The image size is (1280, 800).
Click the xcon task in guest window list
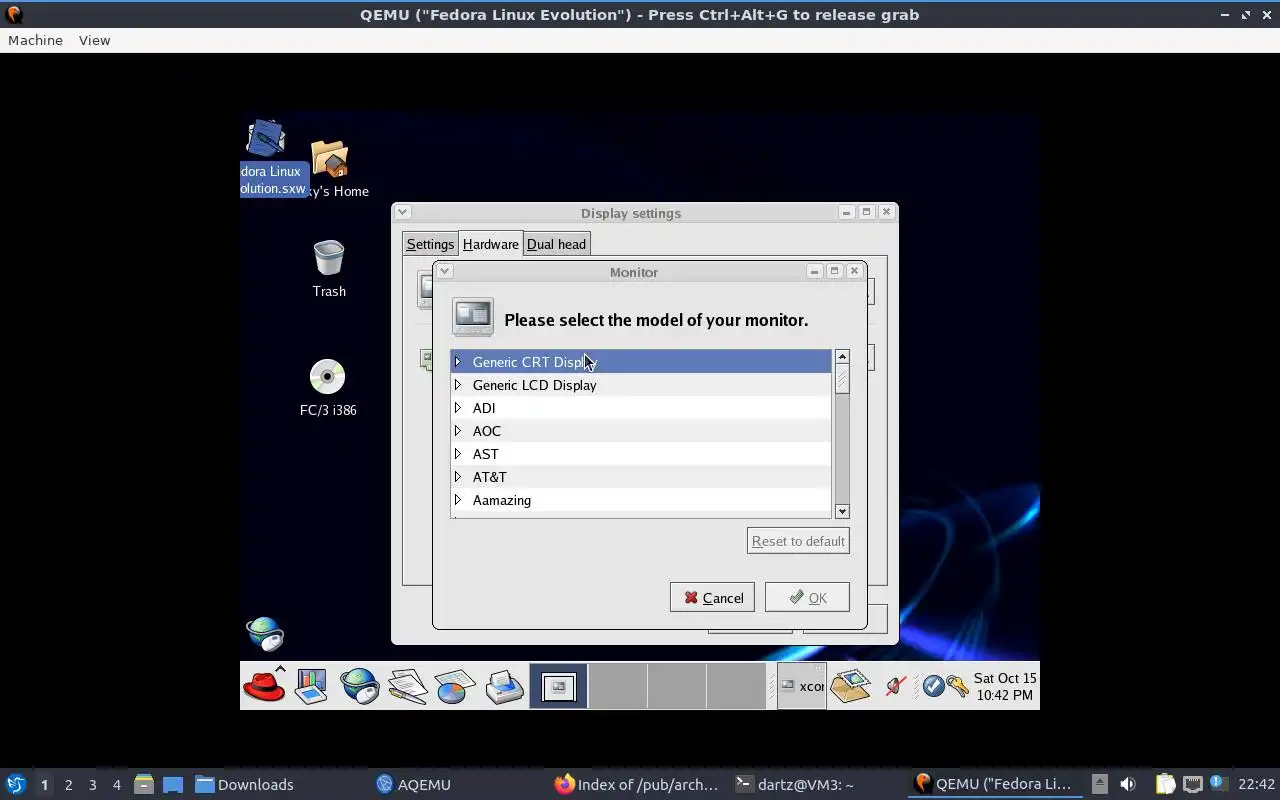pos(802,686)
